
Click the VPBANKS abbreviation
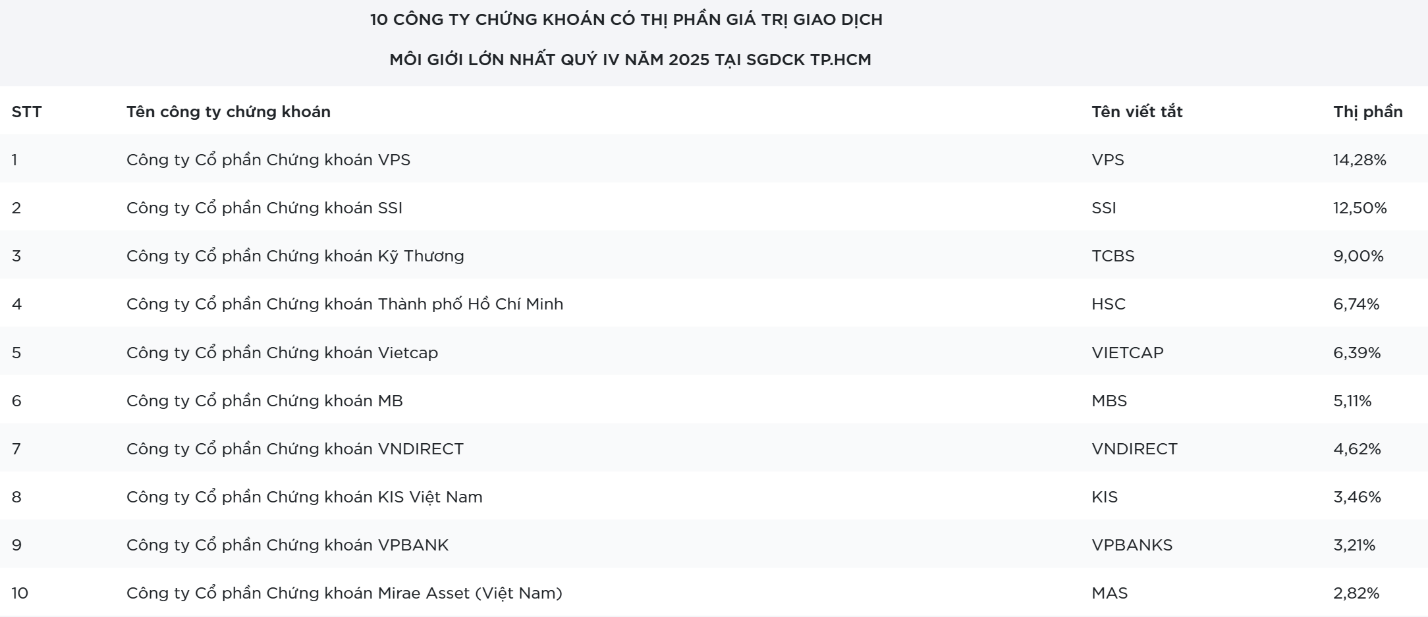(x=1132, y=545)
